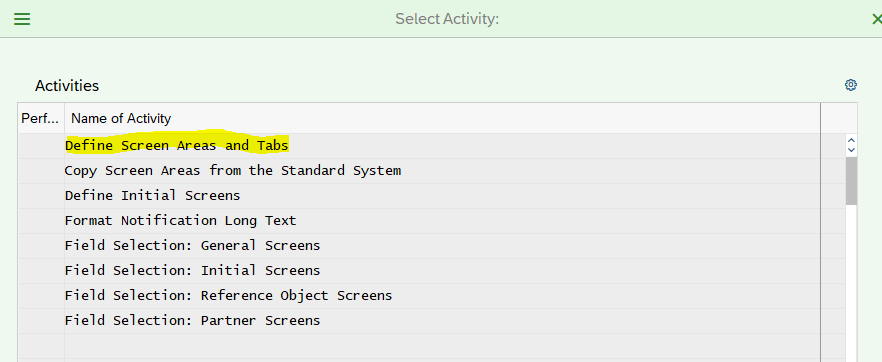Open the hamburger menu icon

coord(22,19)
